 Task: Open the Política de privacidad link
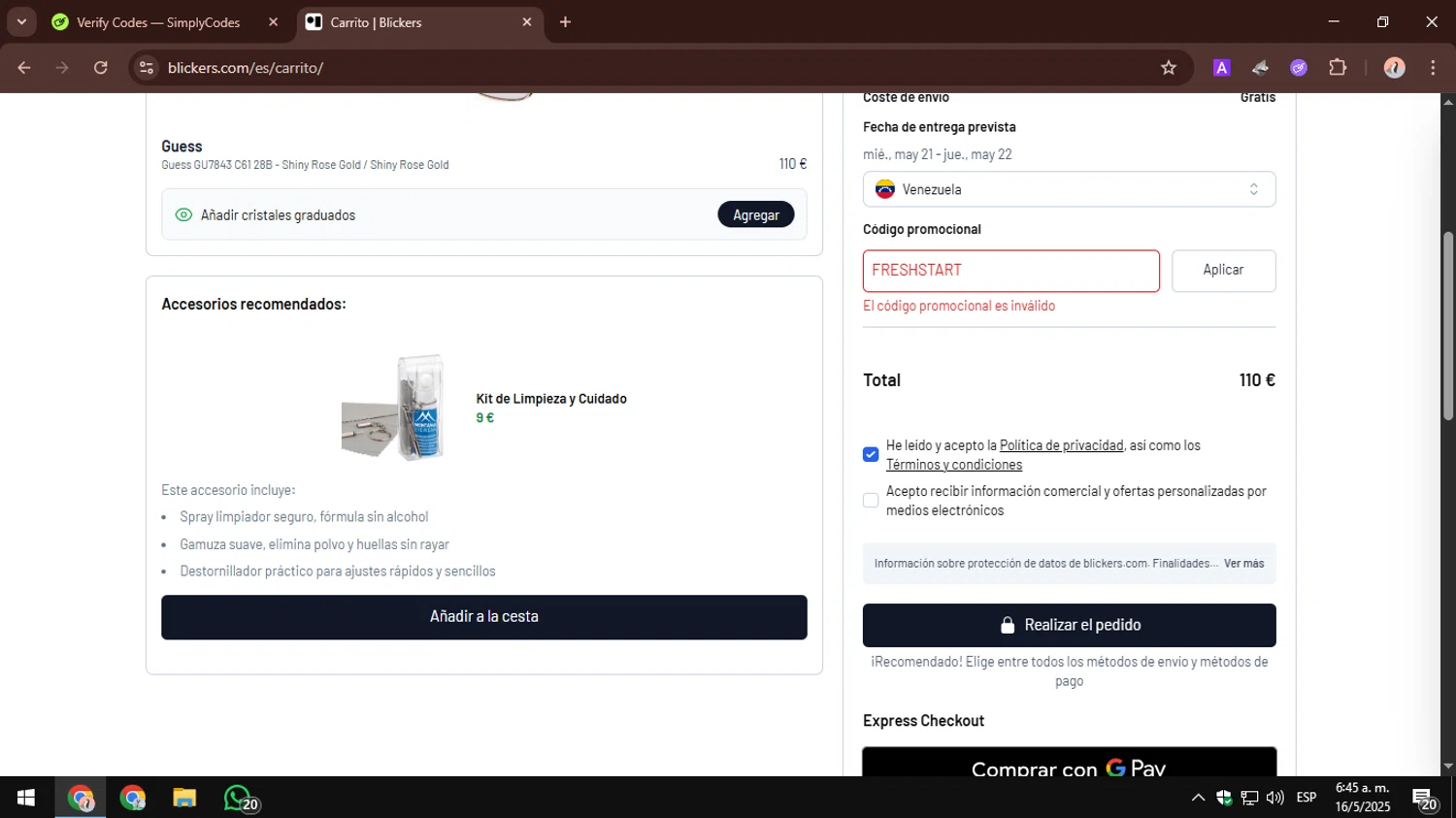point(1061,445)
